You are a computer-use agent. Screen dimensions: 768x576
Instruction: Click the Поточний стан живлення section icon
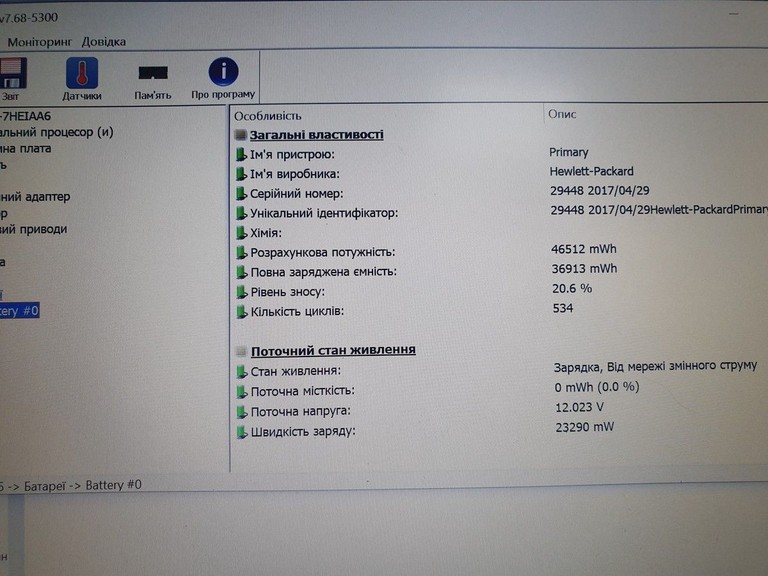coord(241,351)
